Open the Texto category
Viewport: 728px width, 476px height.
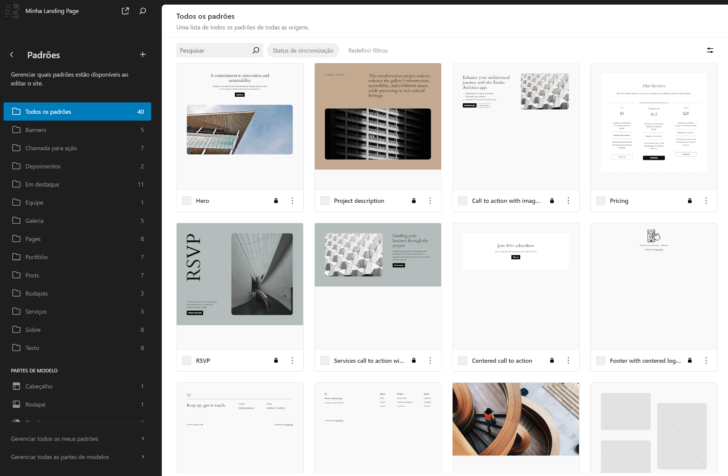[x=77, y=347]
